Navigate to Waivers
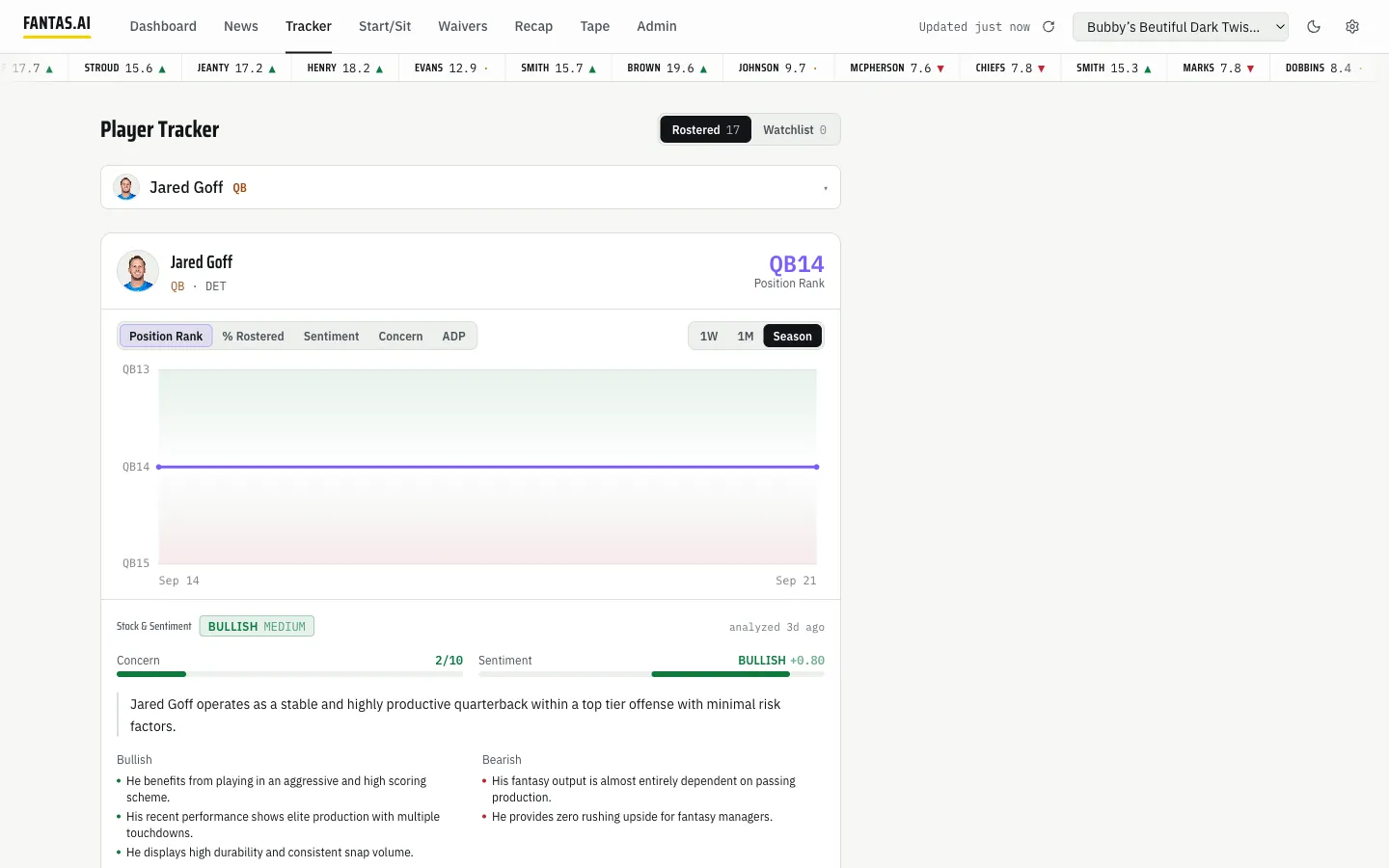1389x868 pixels. pos(463,27)
